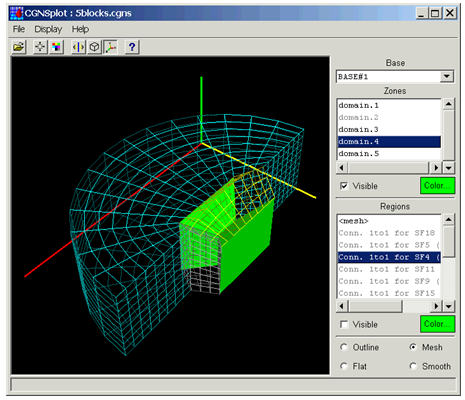465x400 pixels.
Task: Click the open file folder icon
Action: (19, 47)
